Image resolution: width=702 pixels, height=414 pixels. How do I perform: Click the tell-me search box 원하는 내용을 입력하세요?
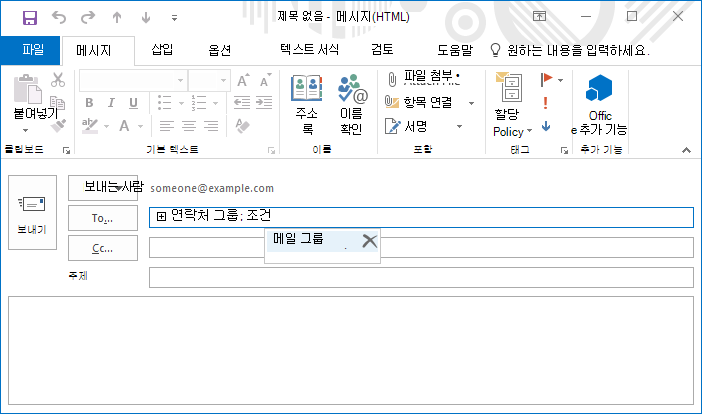click(x=569, y=50)
